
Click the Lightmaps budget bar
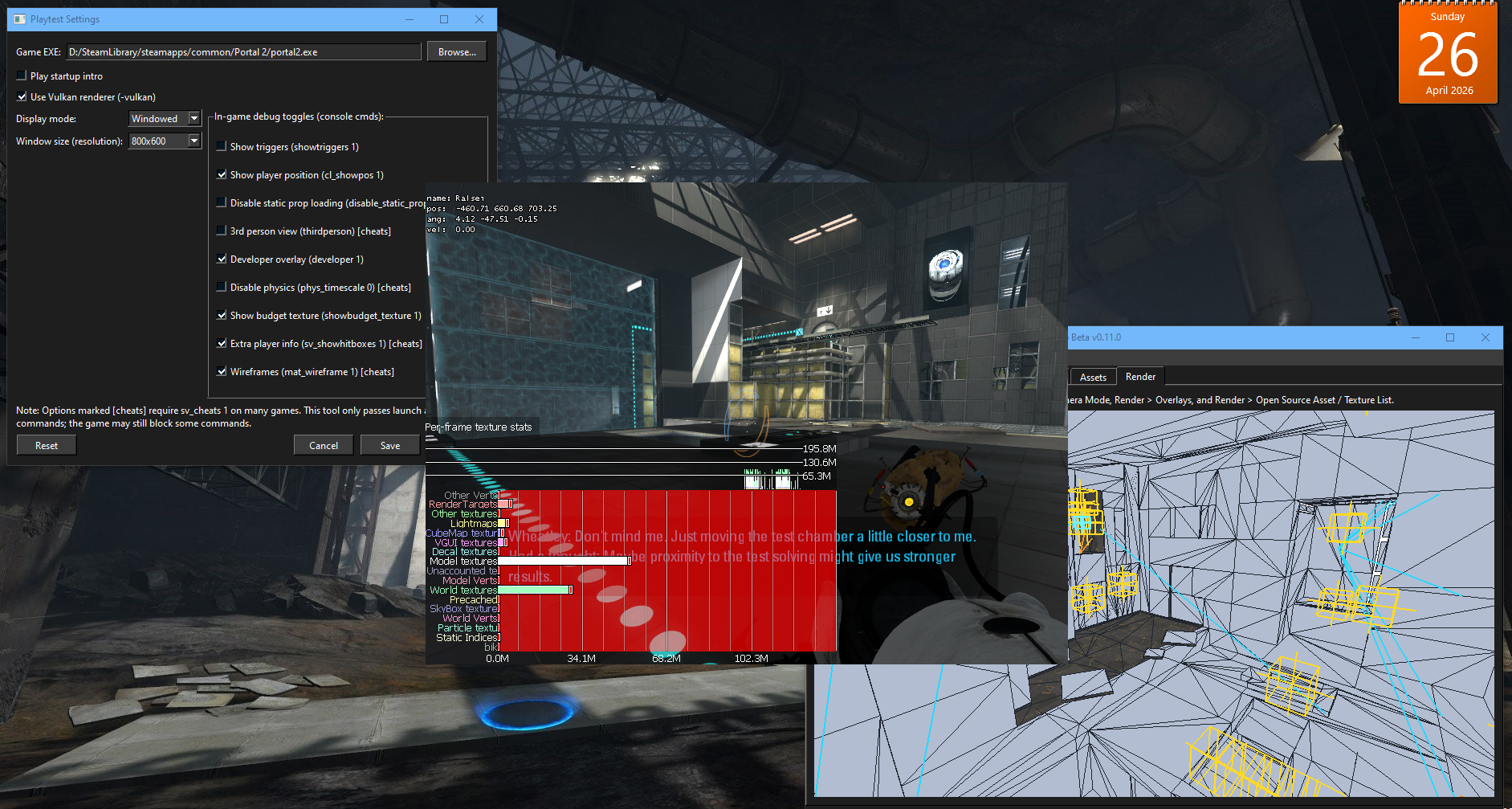click(x=503, y=523)
